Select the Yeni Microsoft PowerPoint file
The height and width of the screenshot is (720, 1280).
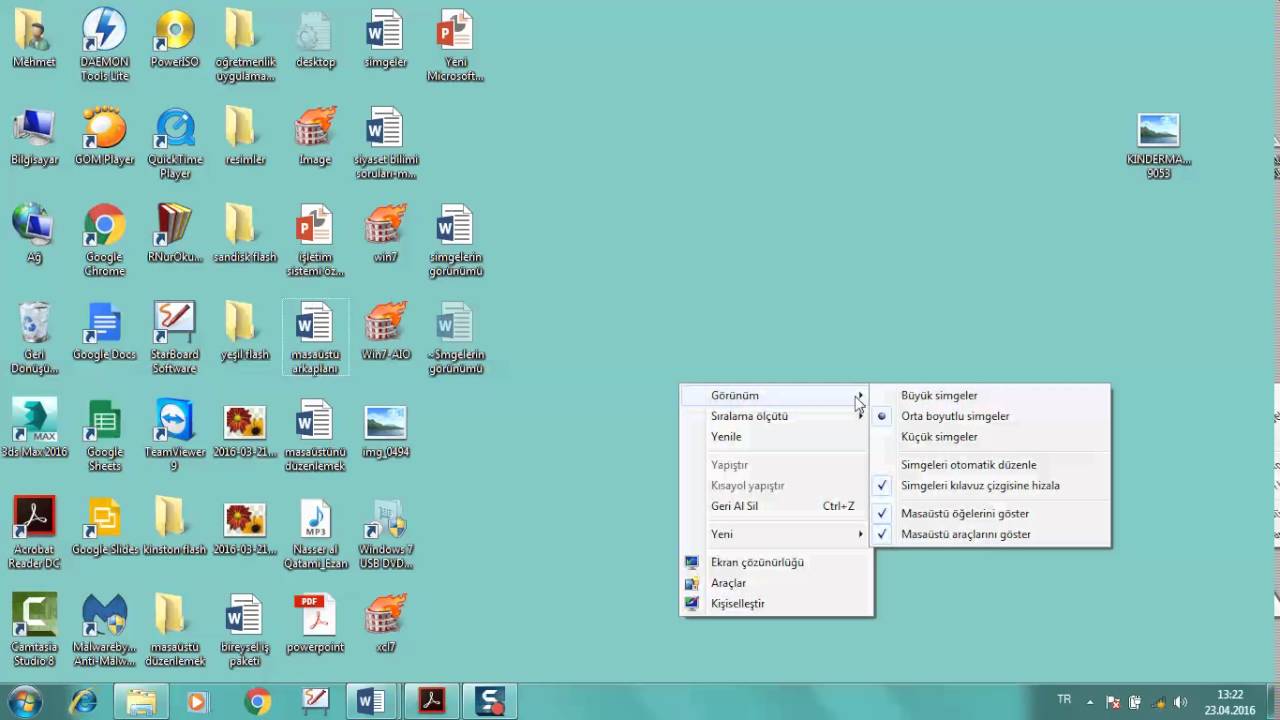[x=455, y=45]
